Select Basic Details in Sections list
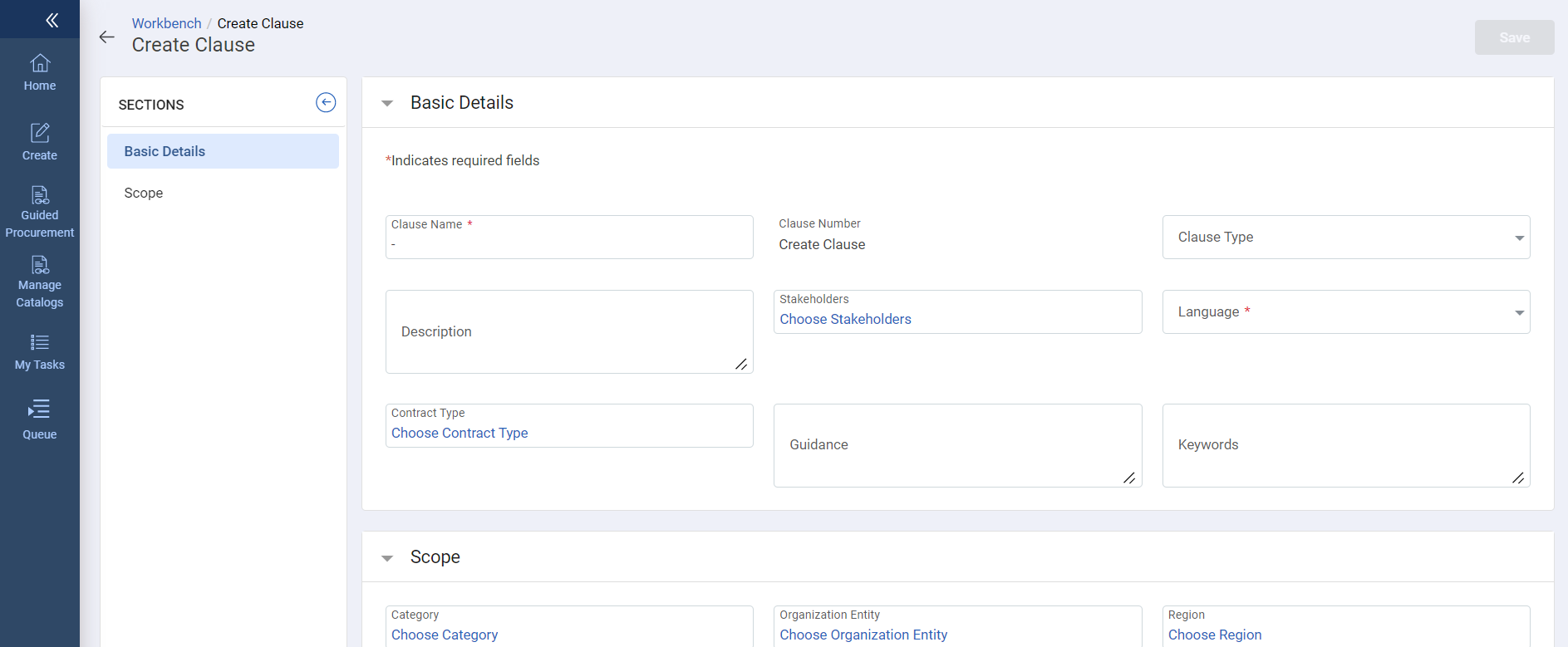This screenshot has height=647, width=1568. 223,151
